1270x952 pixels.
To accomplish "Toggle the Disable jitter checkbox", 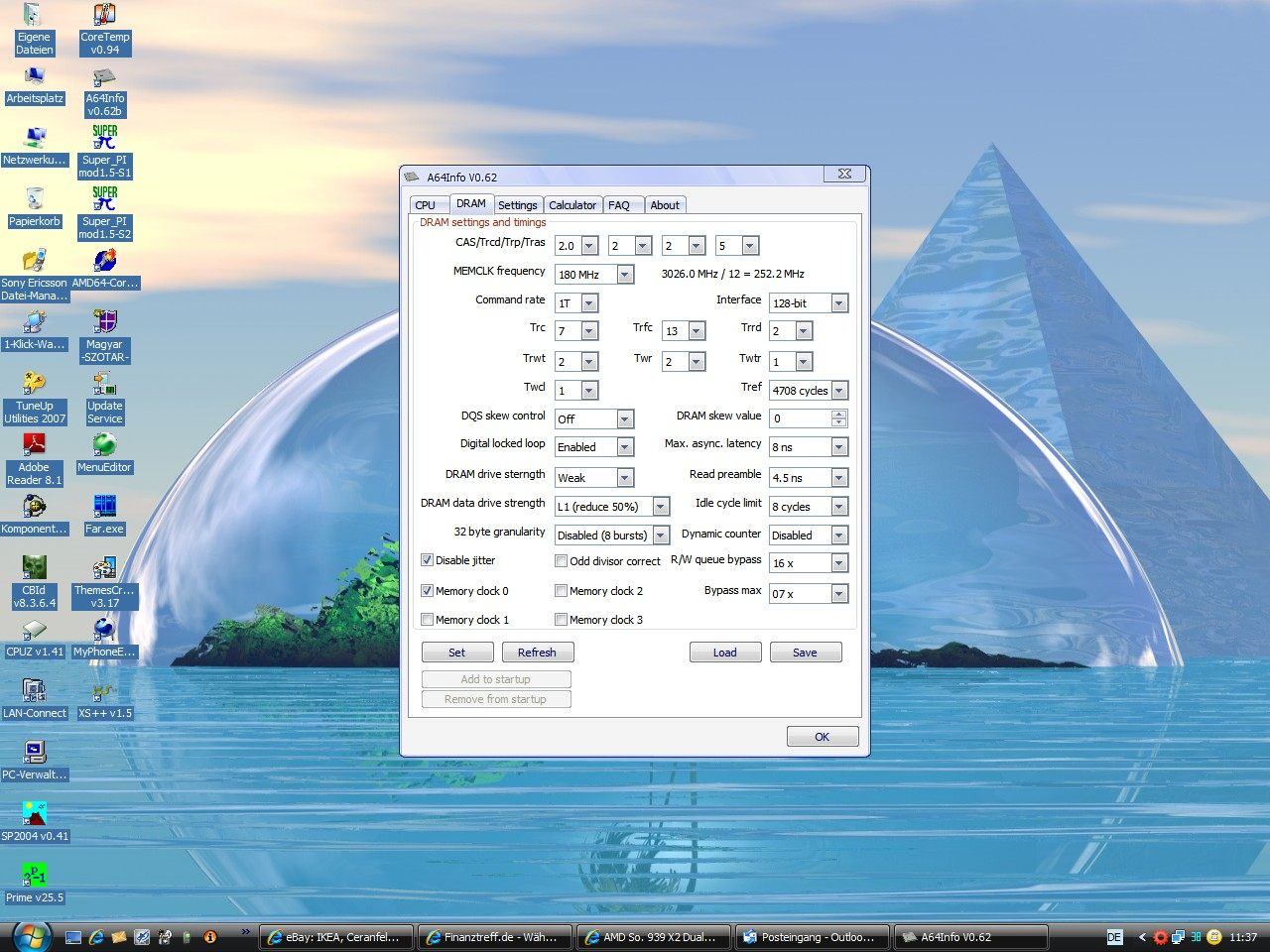I will (428, 560).
